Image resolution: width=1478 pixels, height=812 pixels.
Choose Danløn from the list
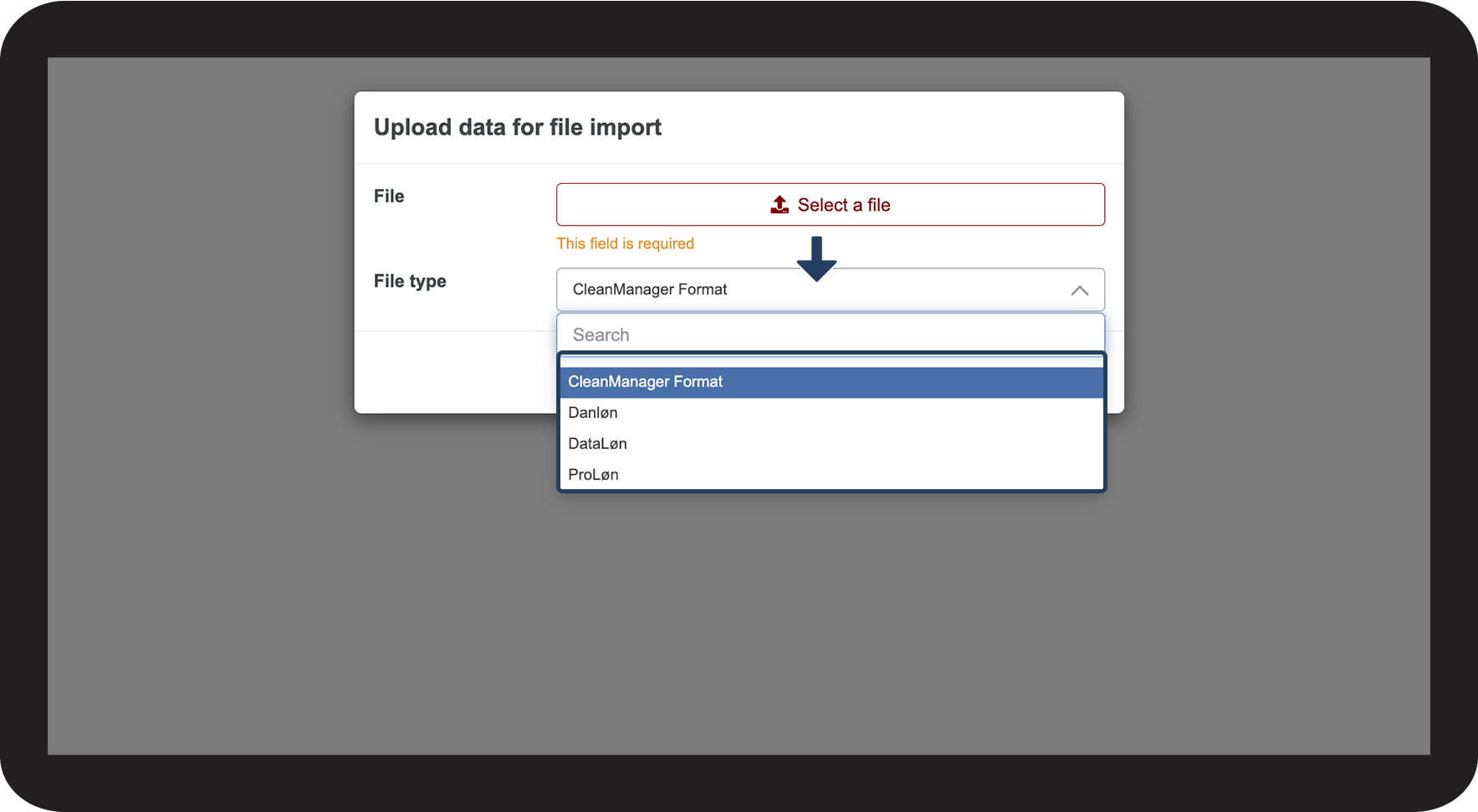tap(832, 413)
